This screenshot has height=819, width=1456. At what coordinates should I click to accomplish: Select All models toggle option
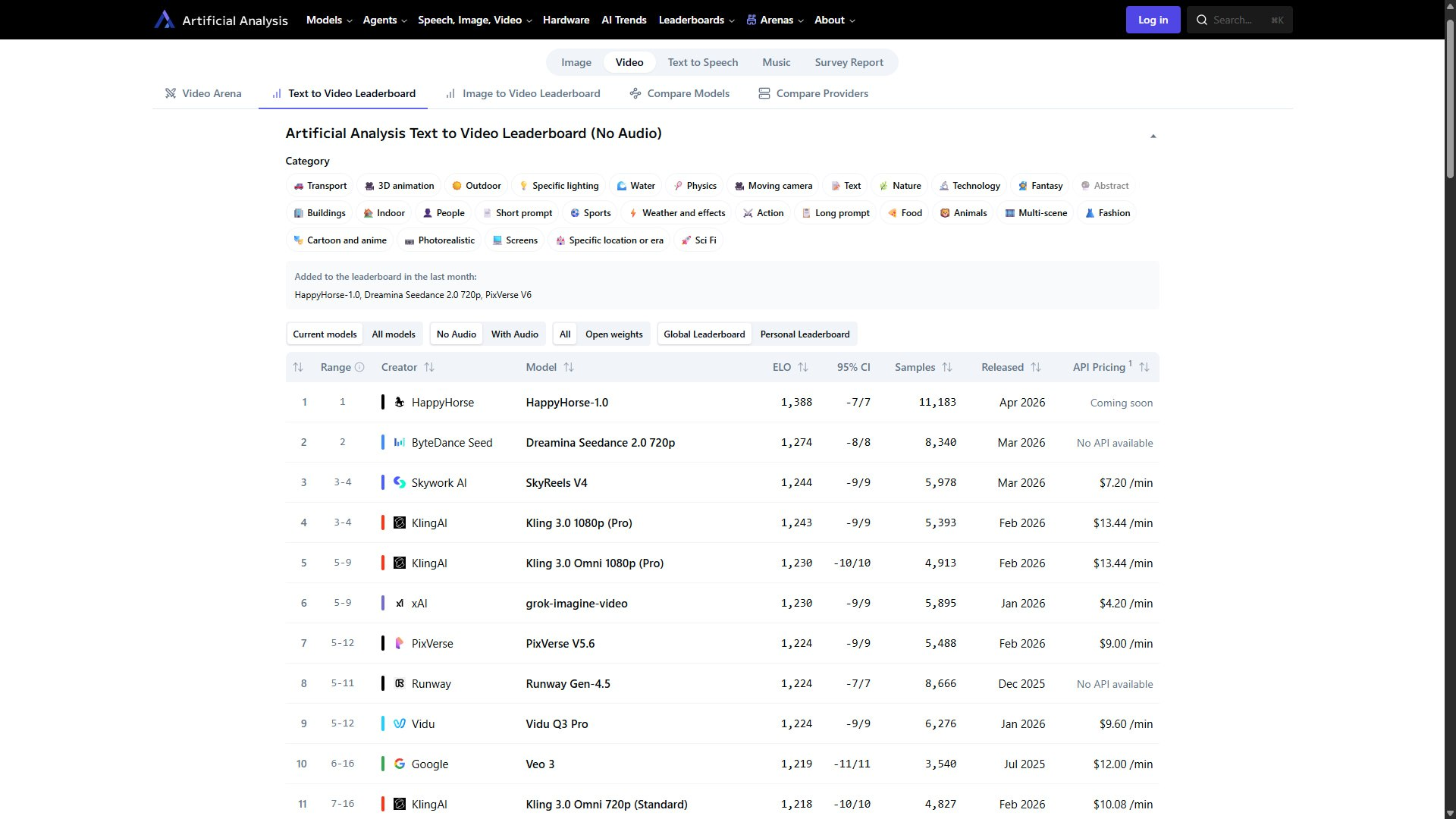pos(394,334)
